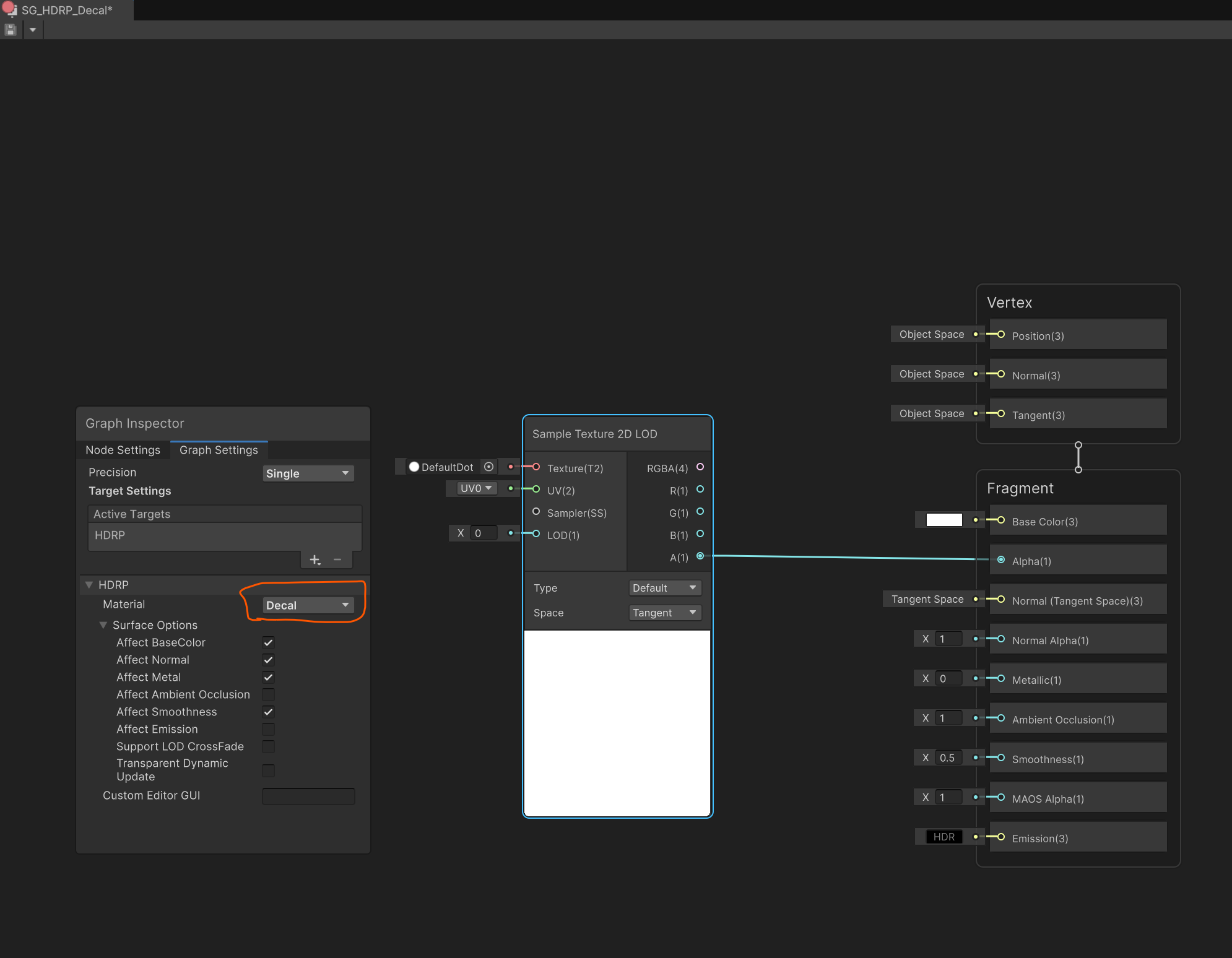The height and width of the screenshot is (958, 1232).
Task: Click the white Base Color swatch
Action: (x=944, y=520)
